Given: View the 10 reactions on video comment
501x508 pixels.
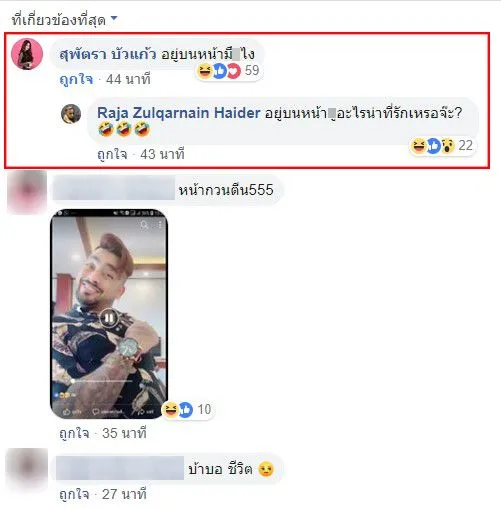Looking at the screenshot, I should click(187, 410).
